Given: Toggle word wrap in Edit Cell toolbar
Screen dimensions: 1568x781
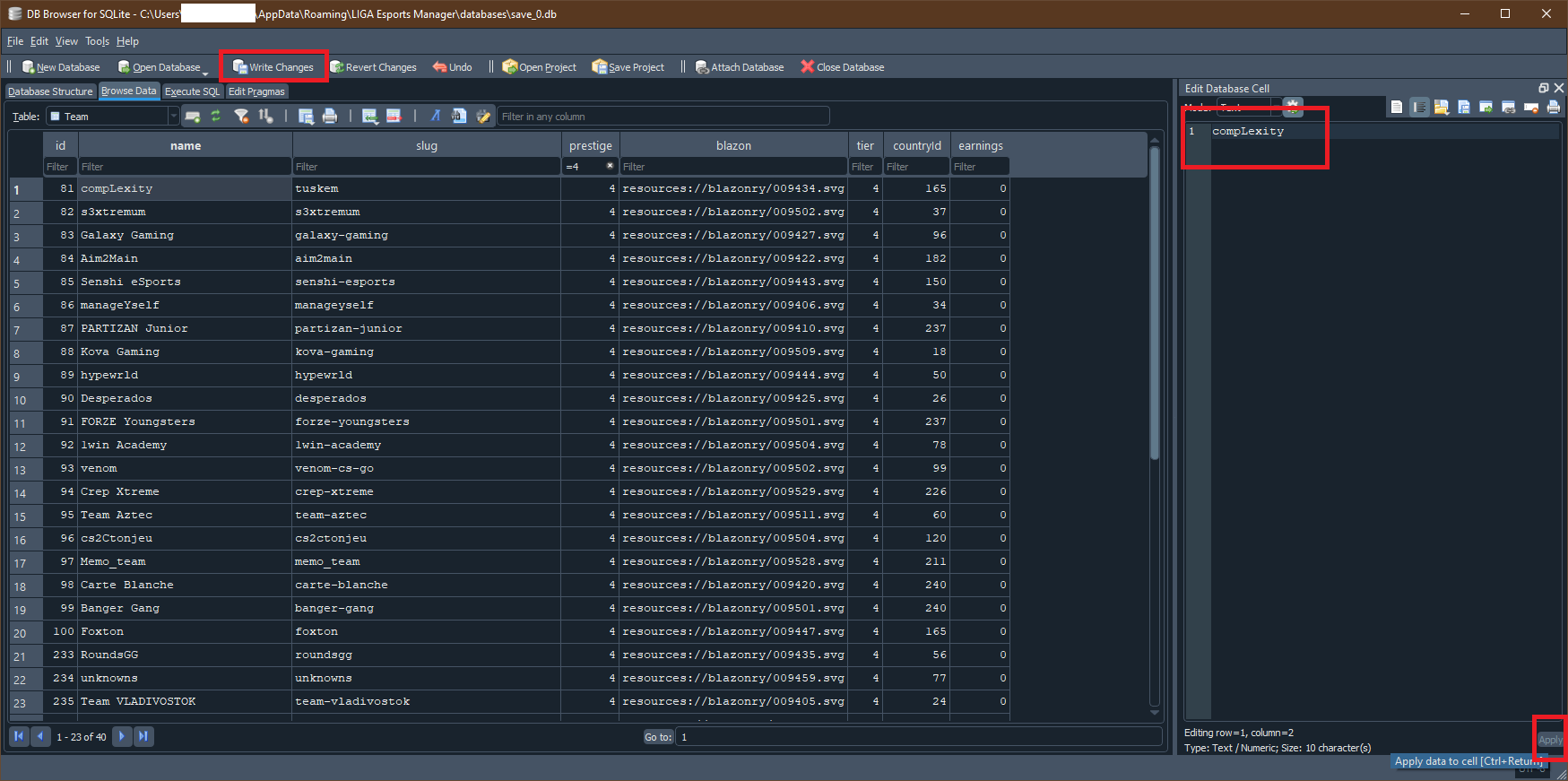Looking at the screenshot, I should pos(1419,108).
